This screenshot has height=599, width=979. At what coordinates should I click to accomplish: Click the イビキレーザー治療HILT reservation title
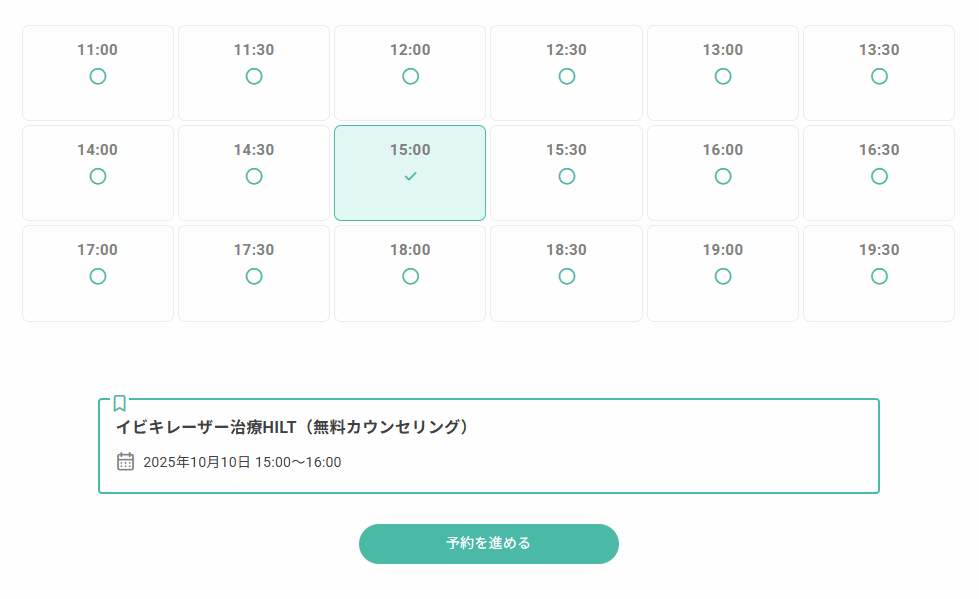292,427
